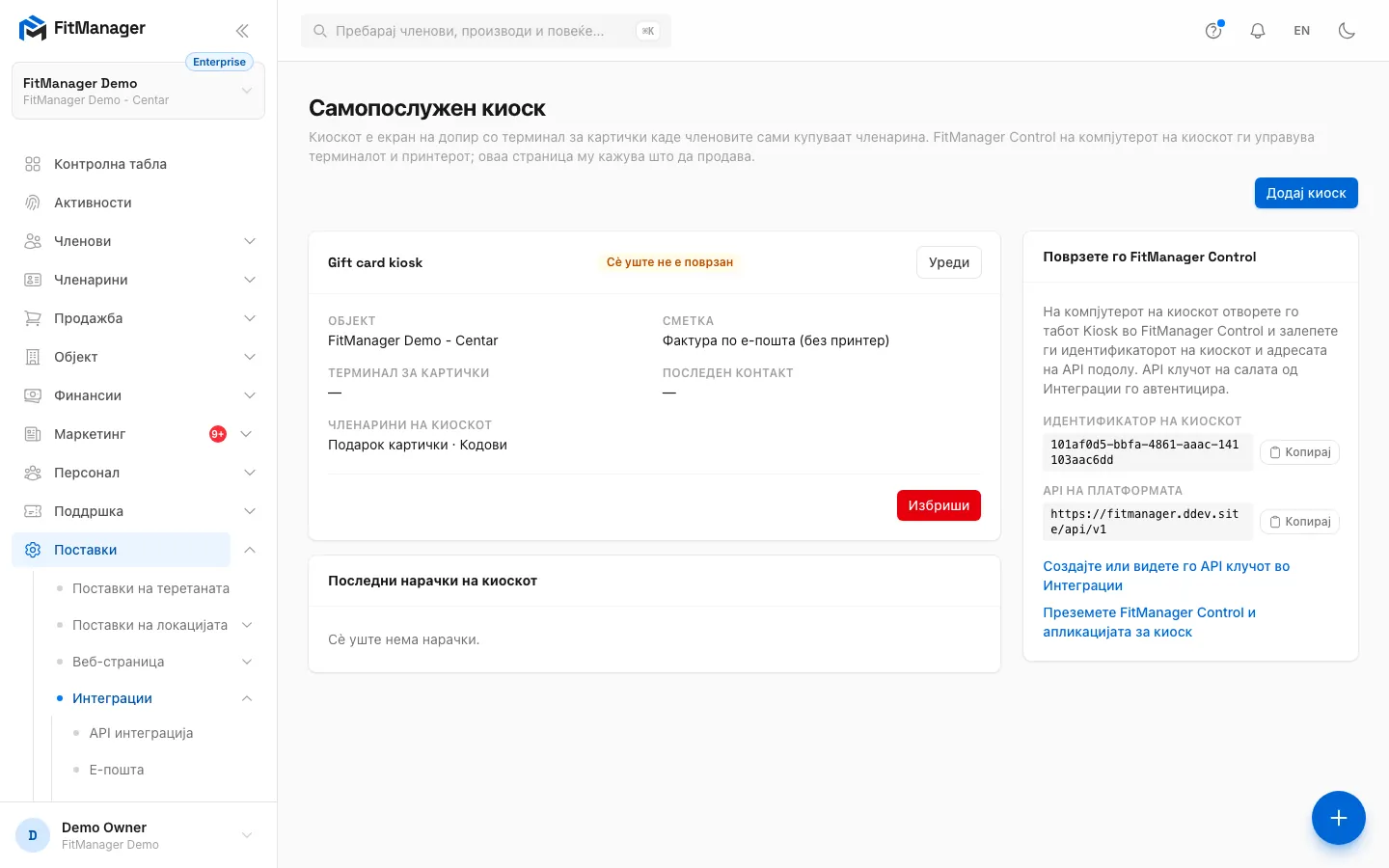Click Уреди on Gift card kiosk

coord(949,262)
